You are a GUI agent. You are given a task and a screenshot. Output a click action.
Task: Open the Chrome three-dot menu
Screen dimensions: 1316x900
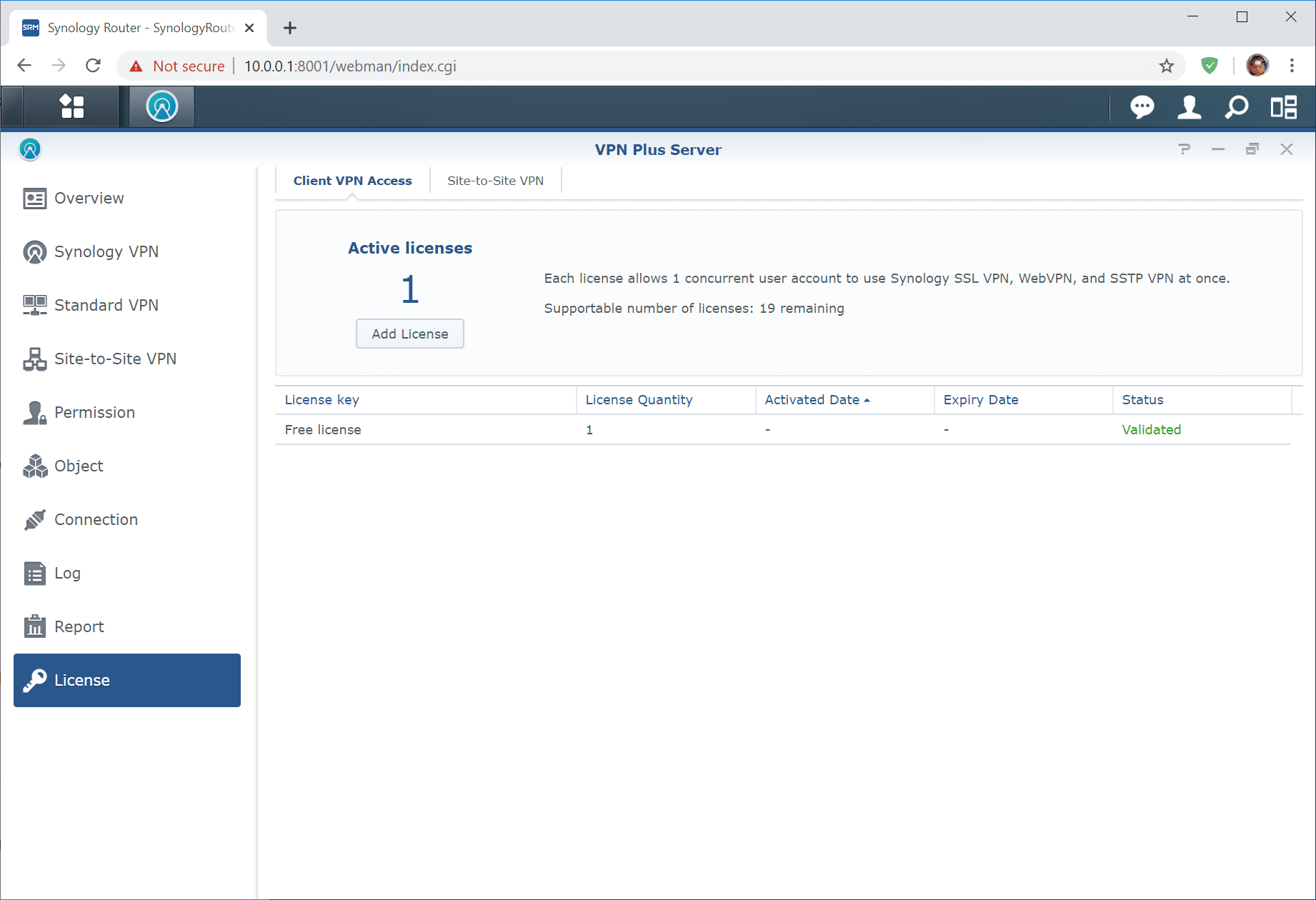1292,66
